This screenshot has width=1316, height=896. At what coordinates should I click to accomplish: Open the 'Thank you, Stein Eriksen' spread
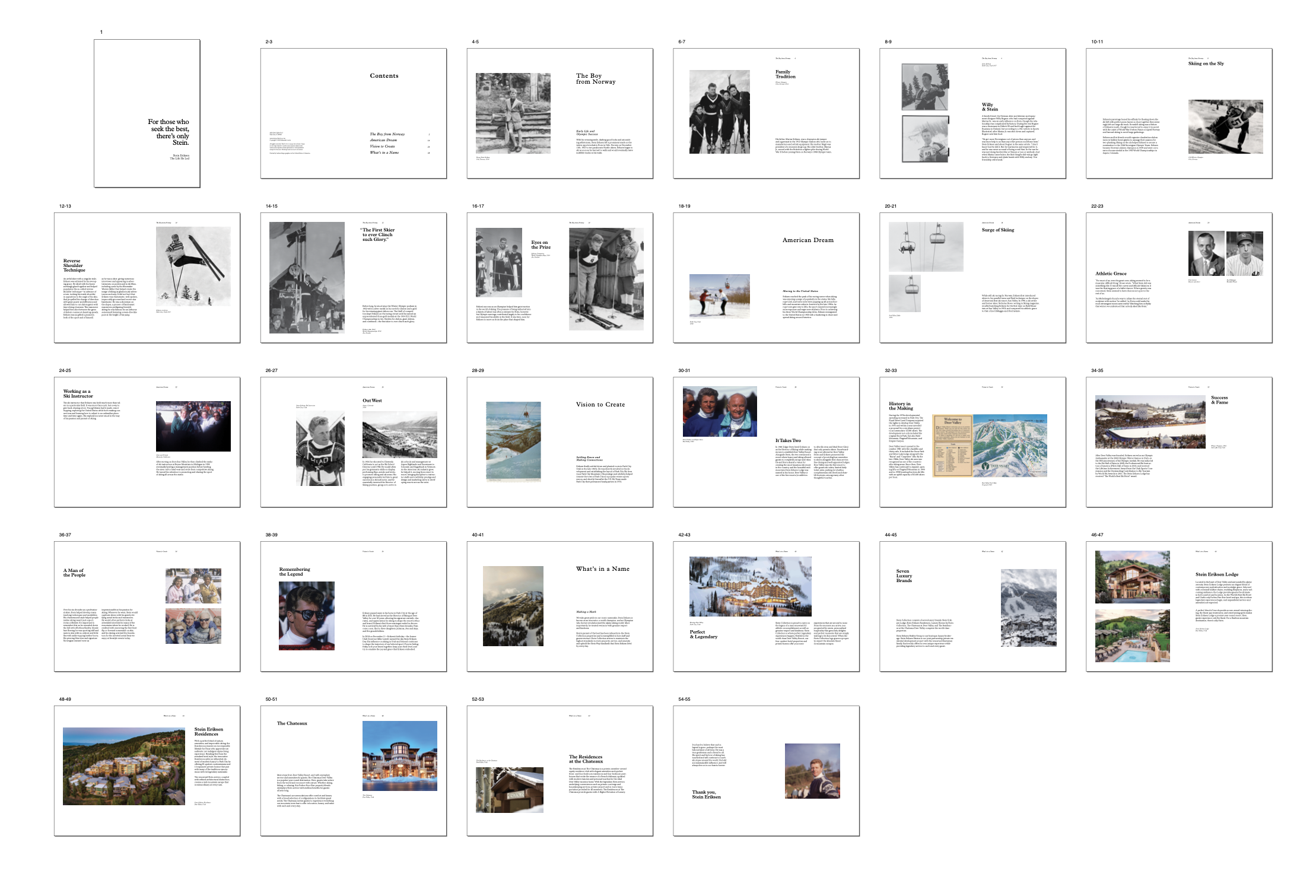click(x=766, y=771)
